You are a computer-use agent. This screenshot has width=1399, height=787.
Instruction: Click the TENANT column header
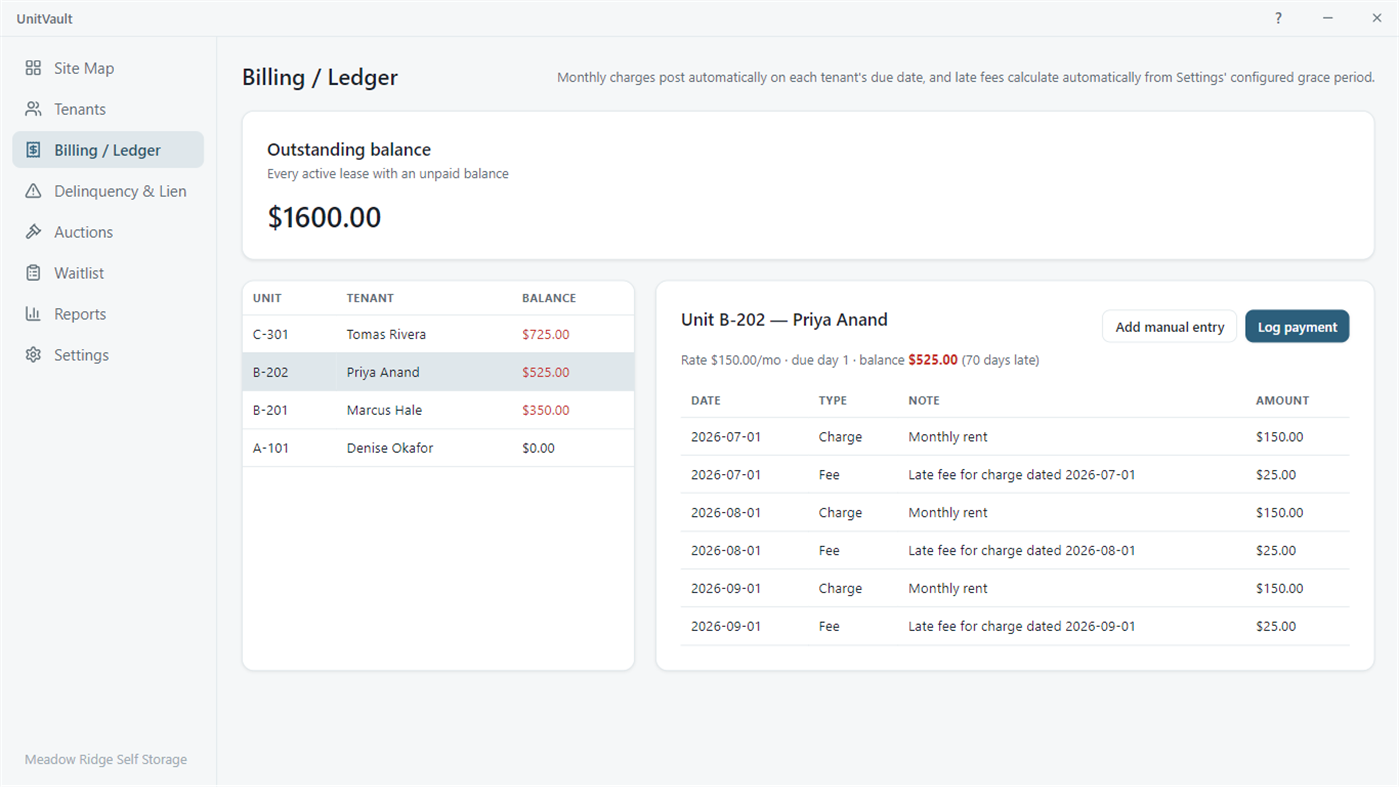370,298
